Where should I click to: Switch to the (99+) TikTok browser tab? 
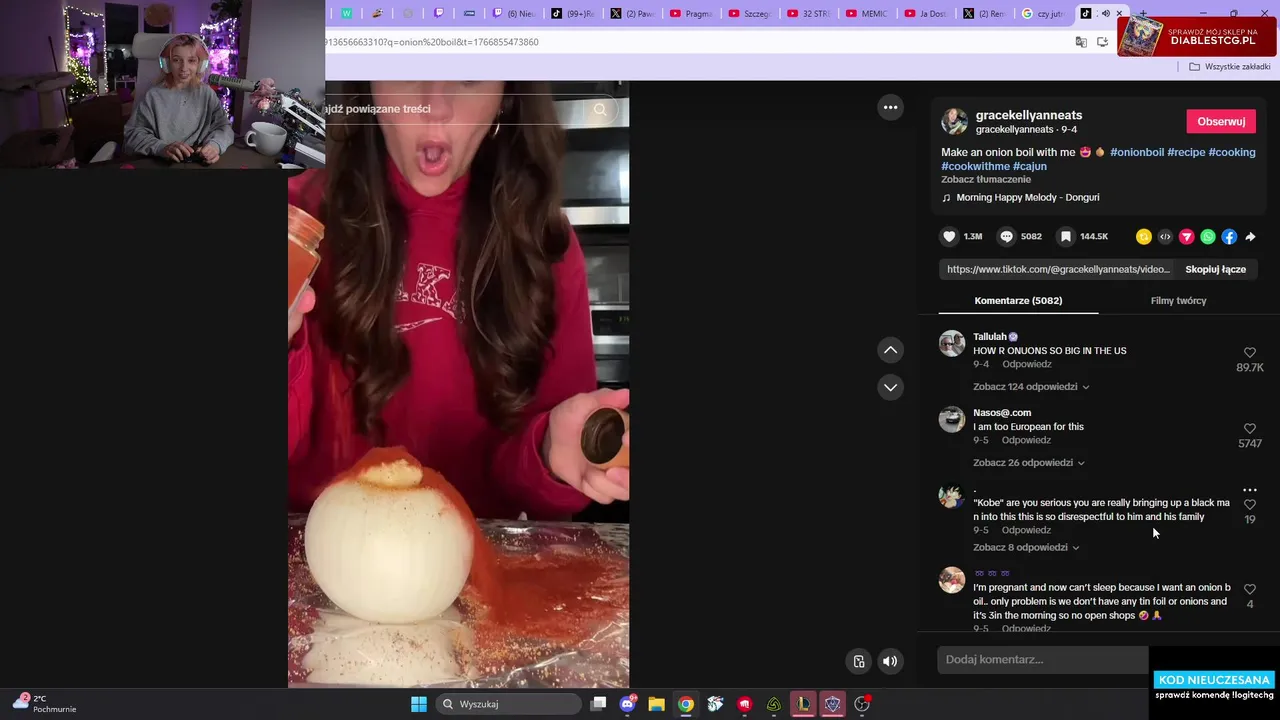coord(573,14)
